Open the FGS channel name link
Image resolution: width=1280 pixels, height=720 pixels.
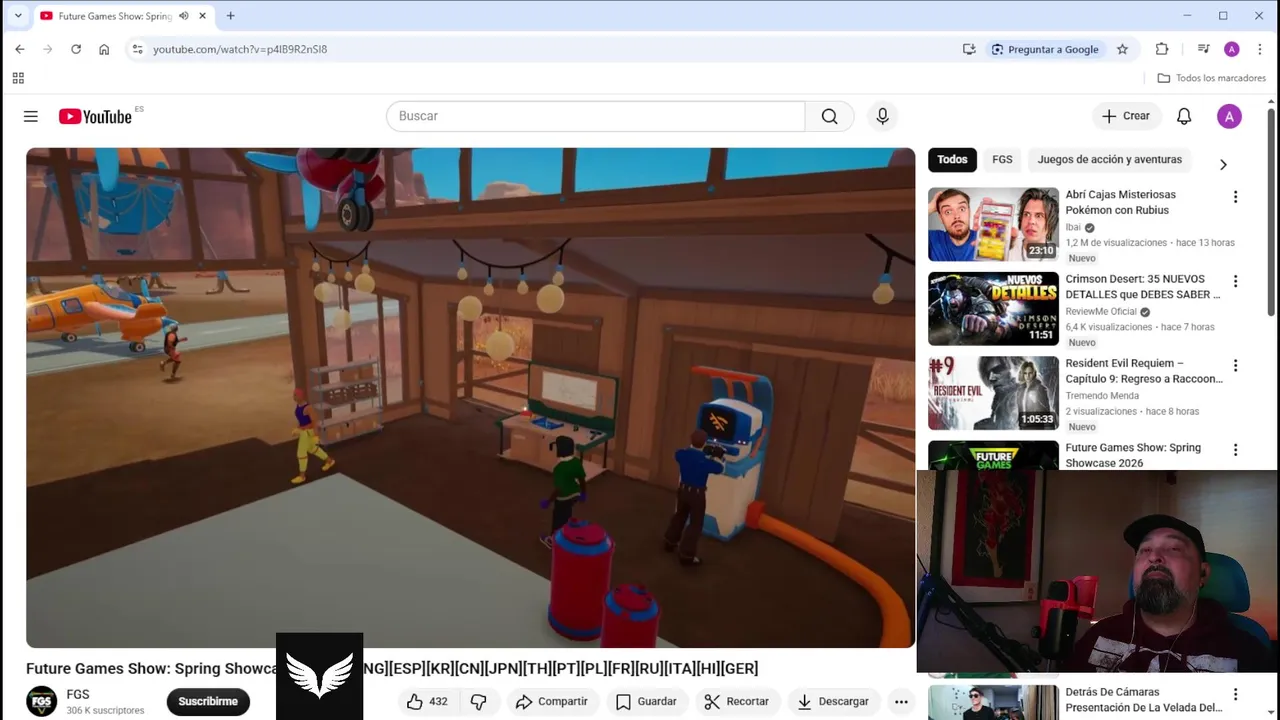tap(78, 694)
